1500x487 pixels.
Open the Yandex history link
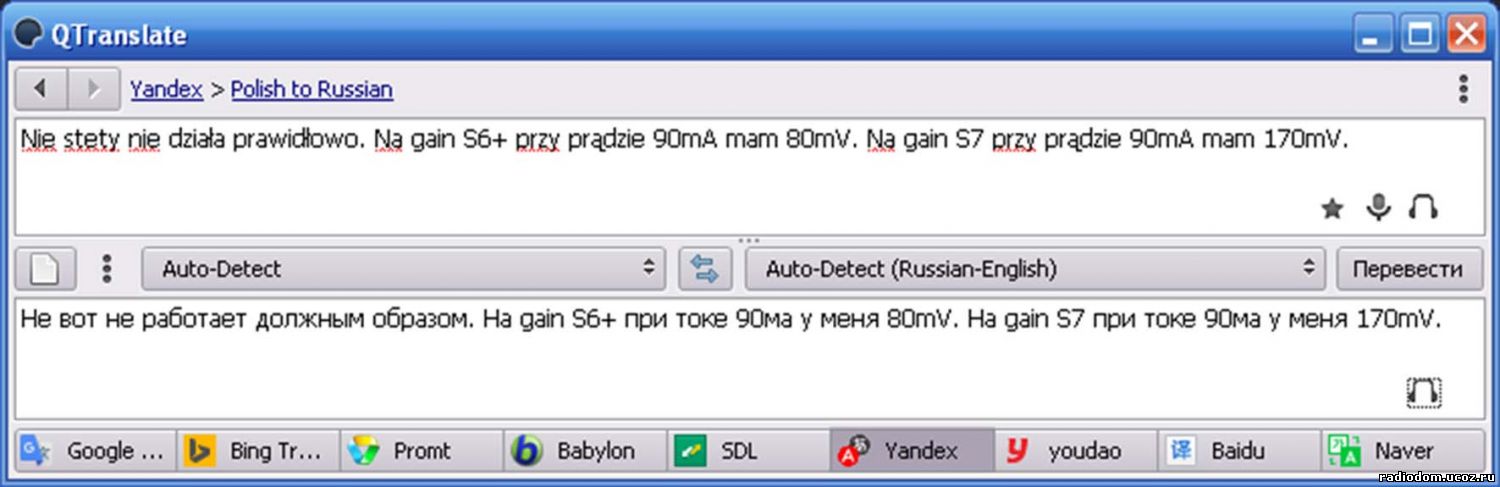tap(166, 90)
